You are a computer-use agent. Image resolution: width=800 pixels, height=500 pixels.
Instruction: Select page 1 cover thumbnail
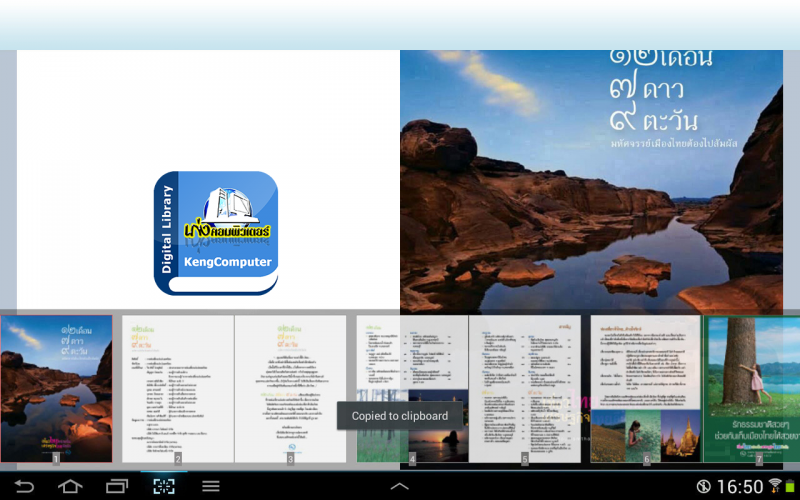point(56,389)
